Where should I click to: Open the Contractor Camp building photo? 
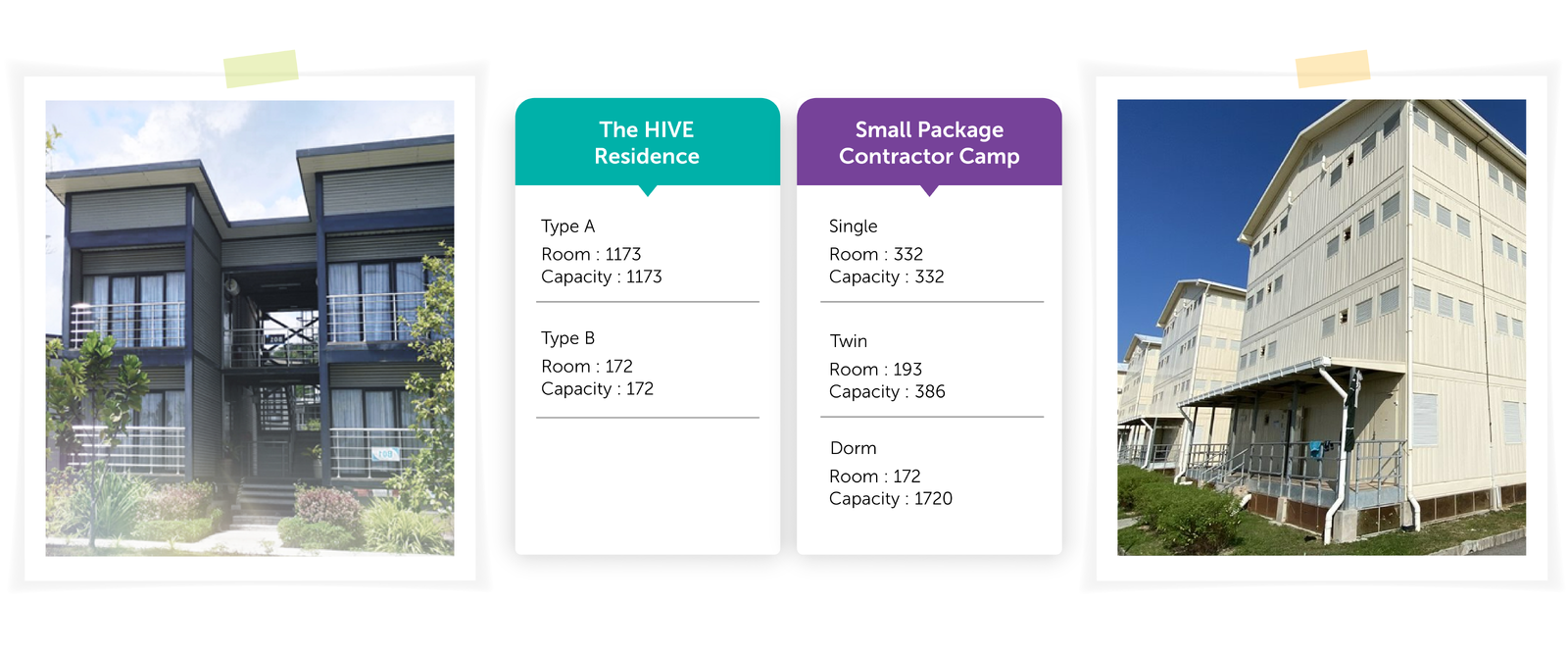[1321, 327]
